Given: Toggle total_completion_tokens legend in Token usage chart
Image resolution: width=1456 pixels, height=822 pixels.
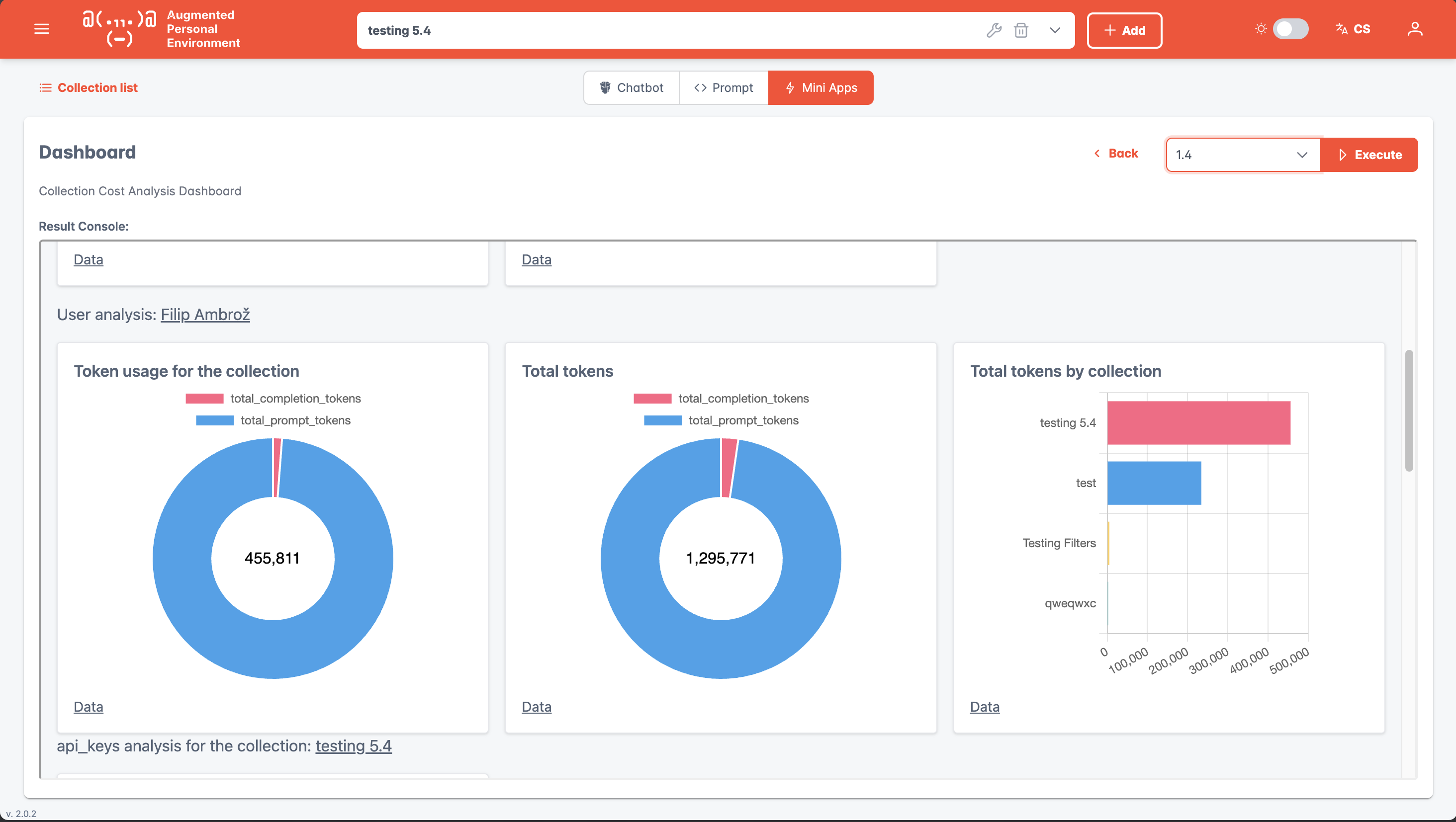Looking at the screenshot, I should pos(273,398).
